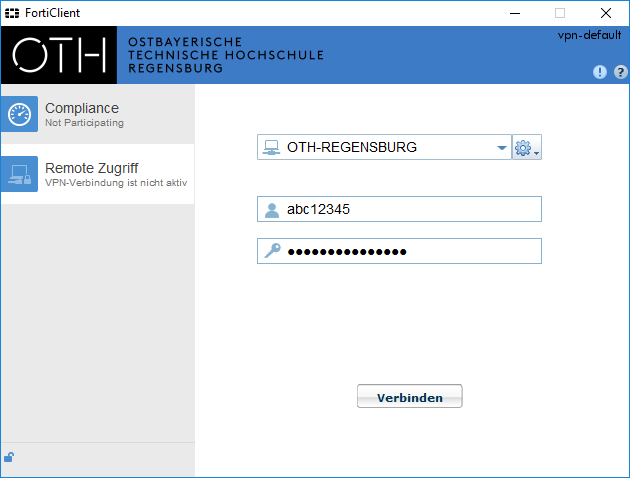
Task: Click the VPN settings gear icon
Action: pos(522,148)
